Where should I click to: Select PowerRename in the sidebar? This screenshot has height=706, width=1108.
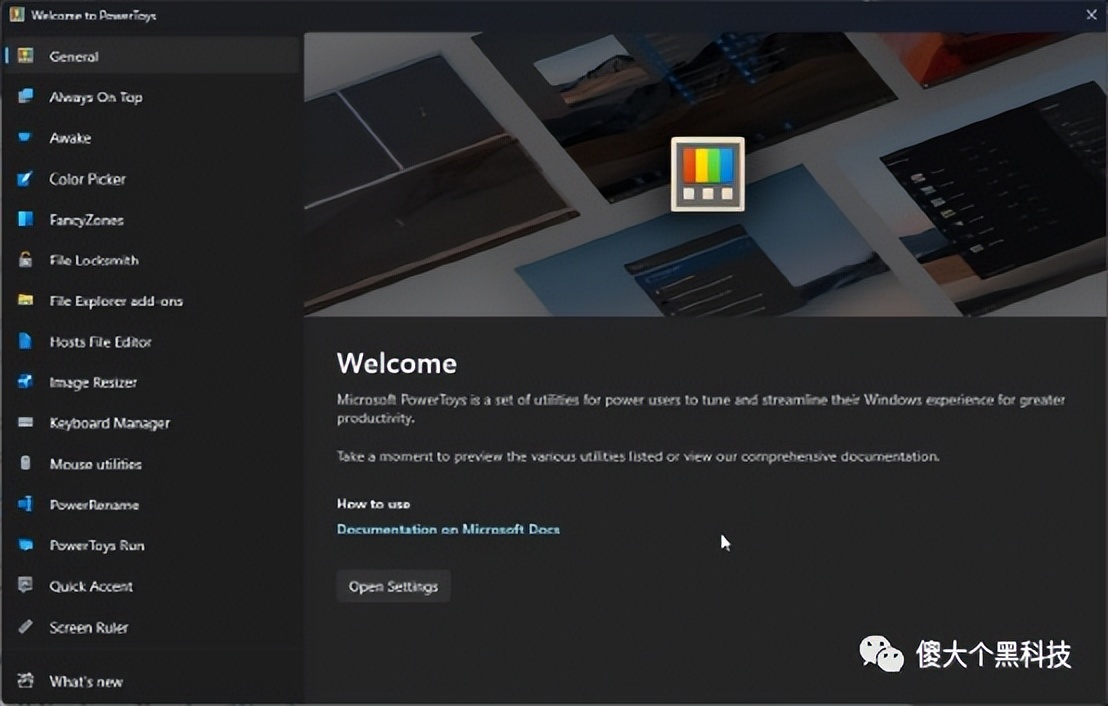151,505
